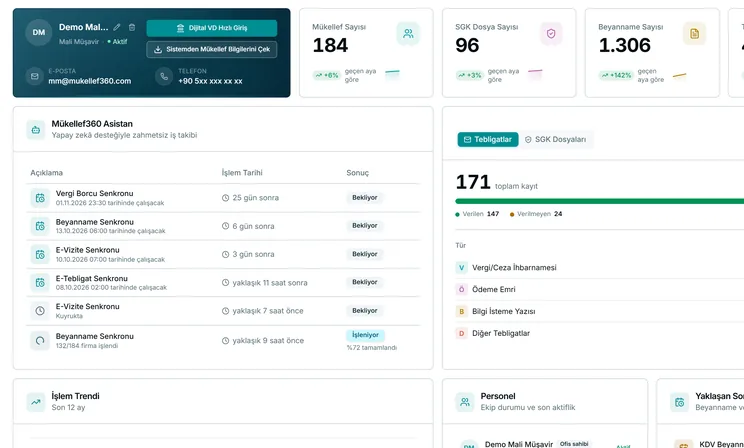Screen dimensions: 744x448
Task: Click the +142% trend badge
Action: coord(616,75)
